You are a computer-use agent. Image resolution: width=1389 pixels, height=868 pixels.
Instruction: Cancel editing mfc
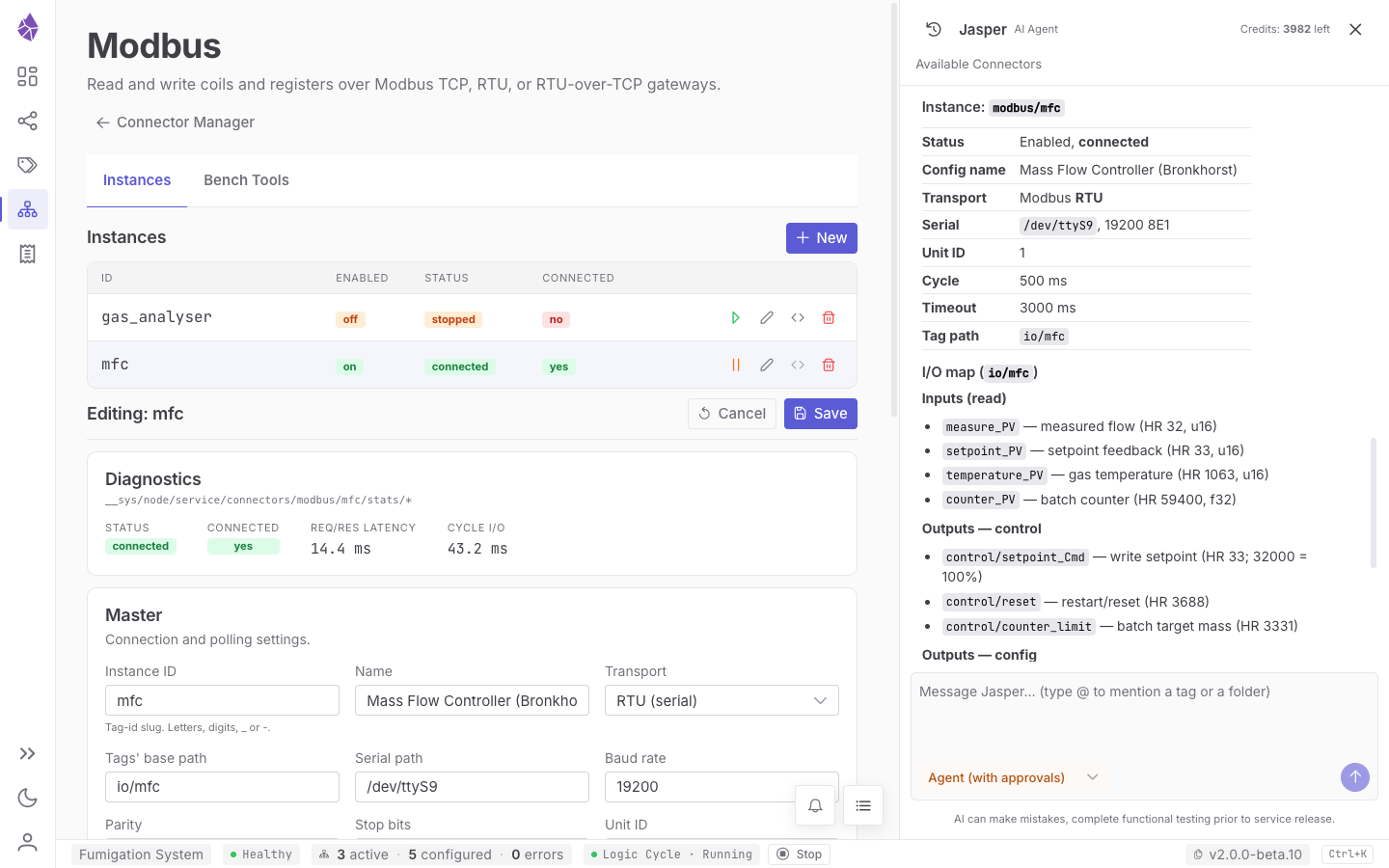click(x=732, y=414)
